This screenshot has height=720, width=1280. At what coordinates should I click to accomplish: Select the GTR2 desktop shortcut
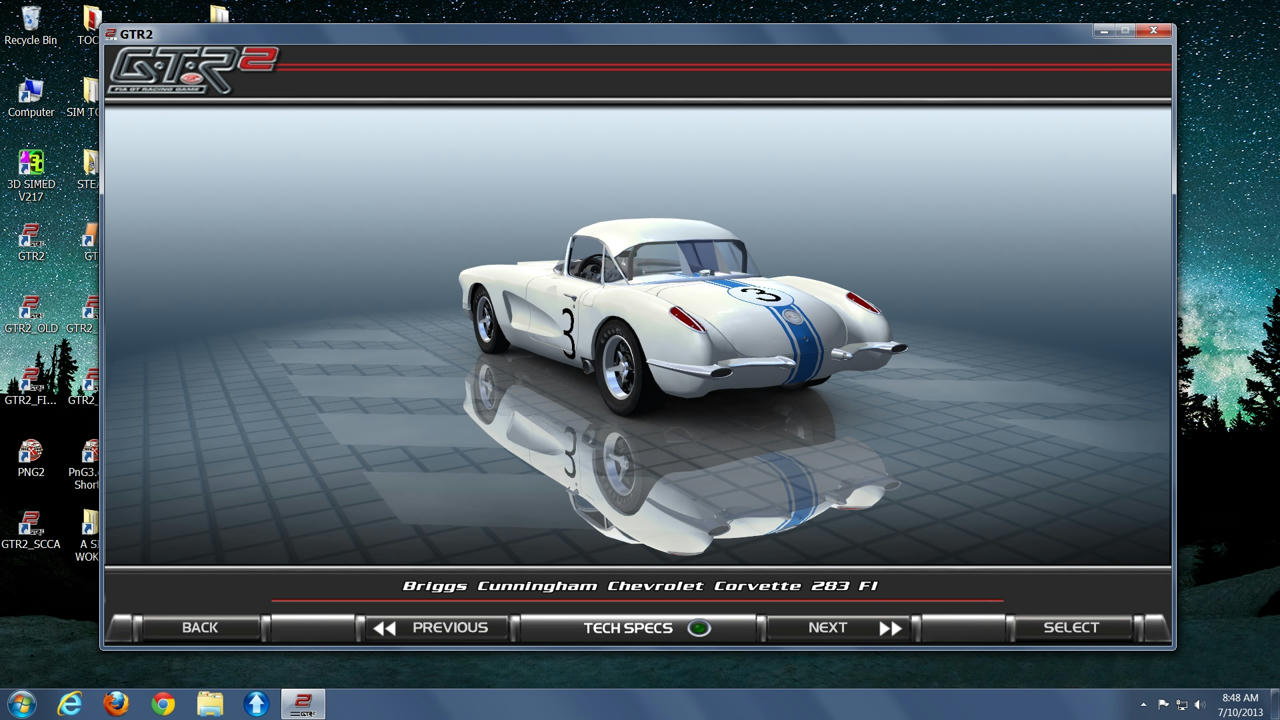31,242
